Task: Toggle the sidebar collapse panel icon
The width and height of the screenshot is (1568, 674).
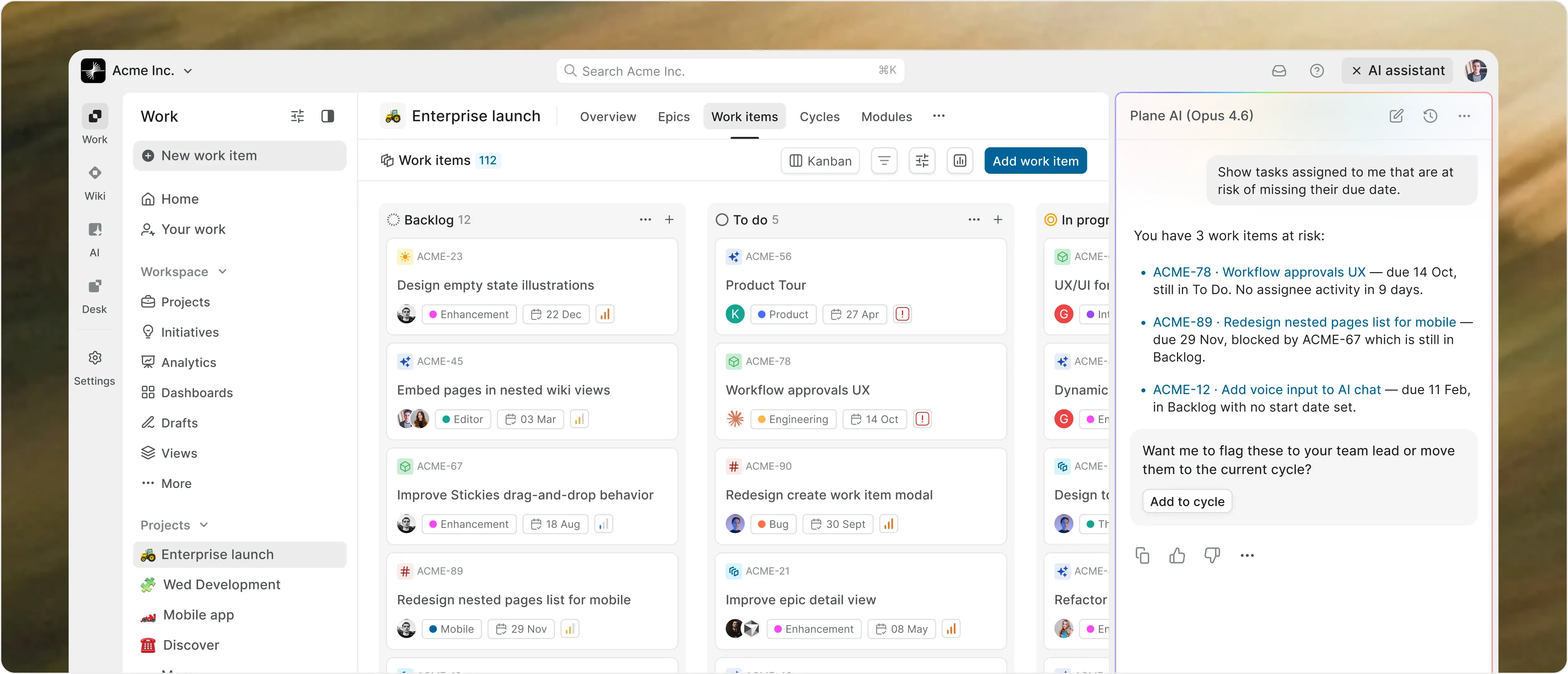Action: 327,115
